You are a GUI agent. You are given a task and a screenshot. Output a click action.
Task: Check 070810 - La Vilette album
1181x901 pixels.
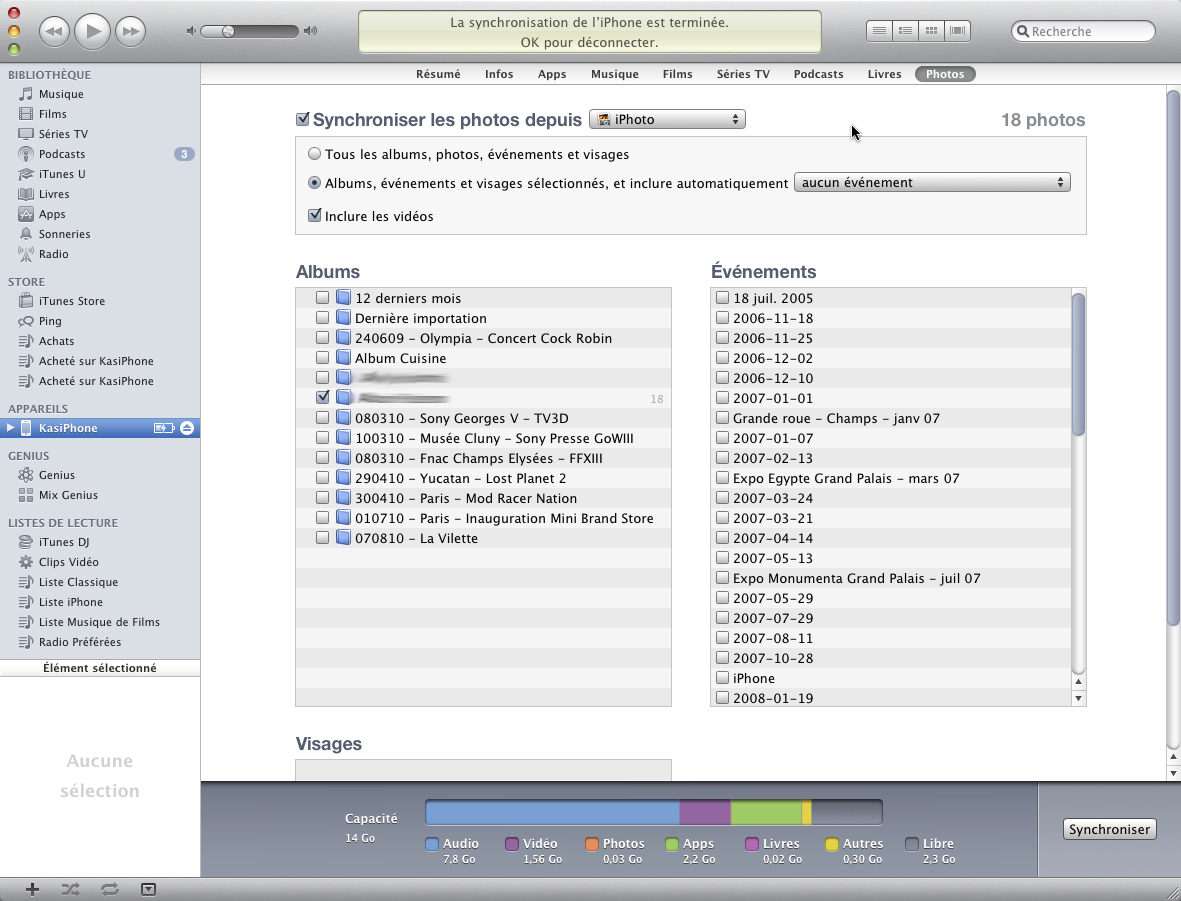pos(322,538)
